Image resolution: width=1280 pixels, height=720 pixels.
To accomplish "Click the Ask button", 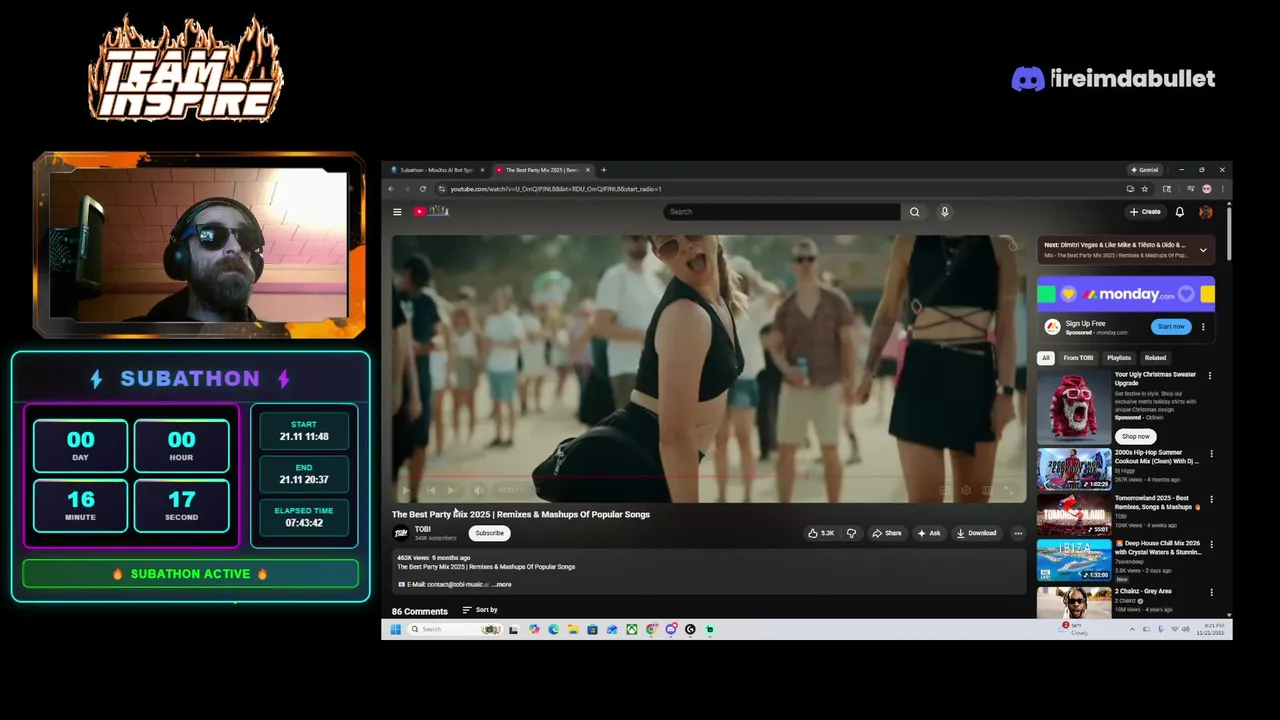I will pyautogui.click(x=929, y=533).
